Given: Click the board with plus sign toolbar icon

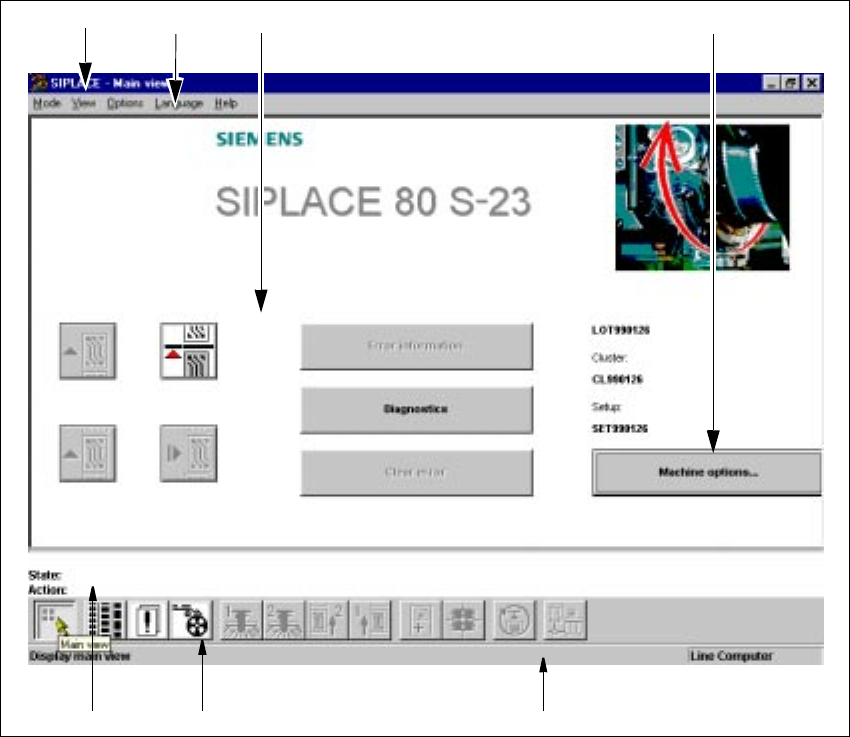Looking at the screenshot, I should [x=421, y=620].
